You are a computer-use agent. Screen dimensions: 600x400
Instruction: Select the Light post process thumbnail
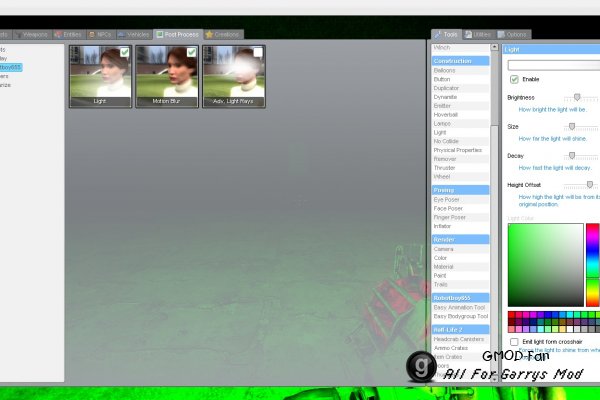click(100, 75)
